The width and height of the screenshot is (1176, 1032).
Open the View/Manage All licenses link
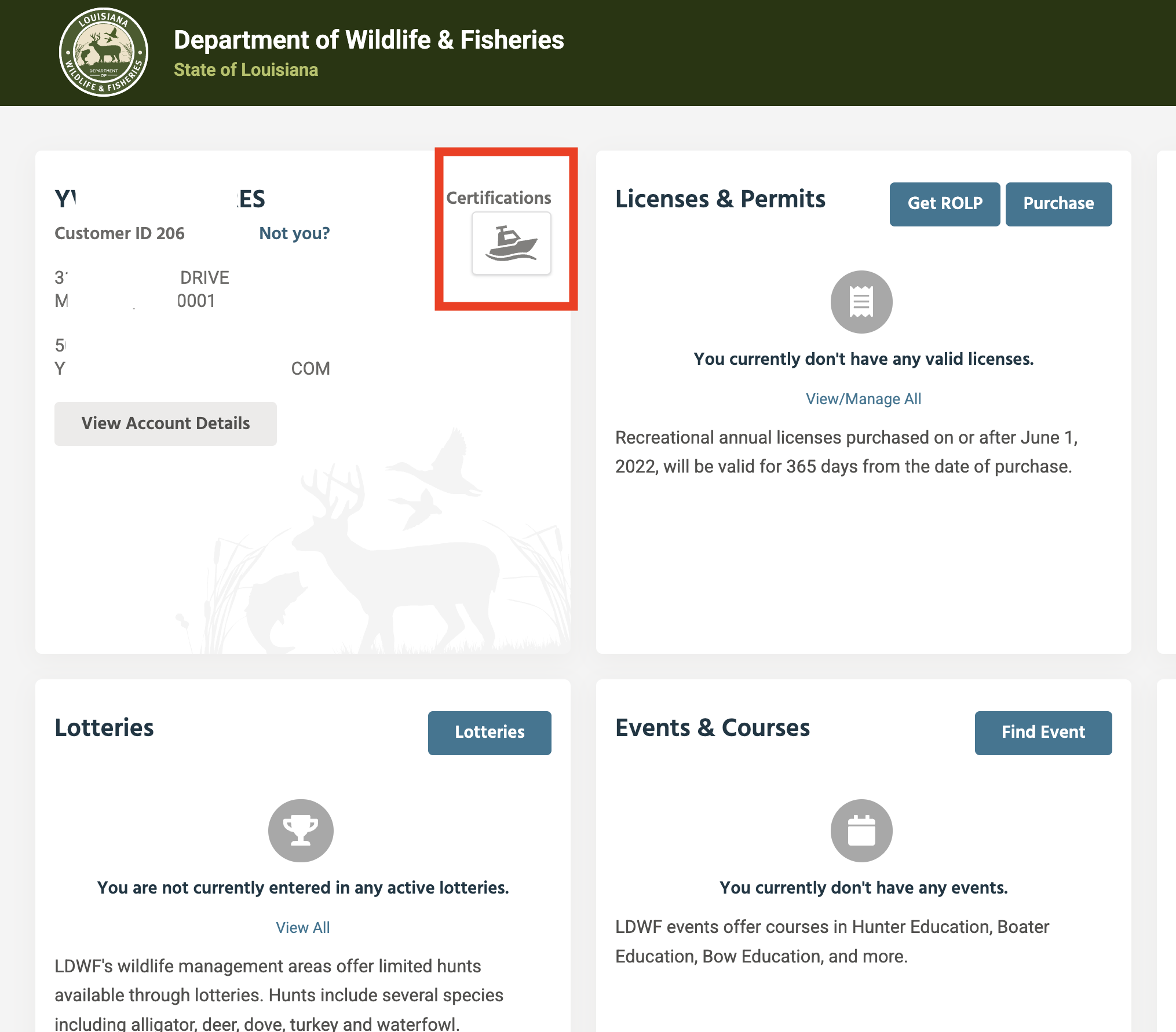[x=863, y=399]
